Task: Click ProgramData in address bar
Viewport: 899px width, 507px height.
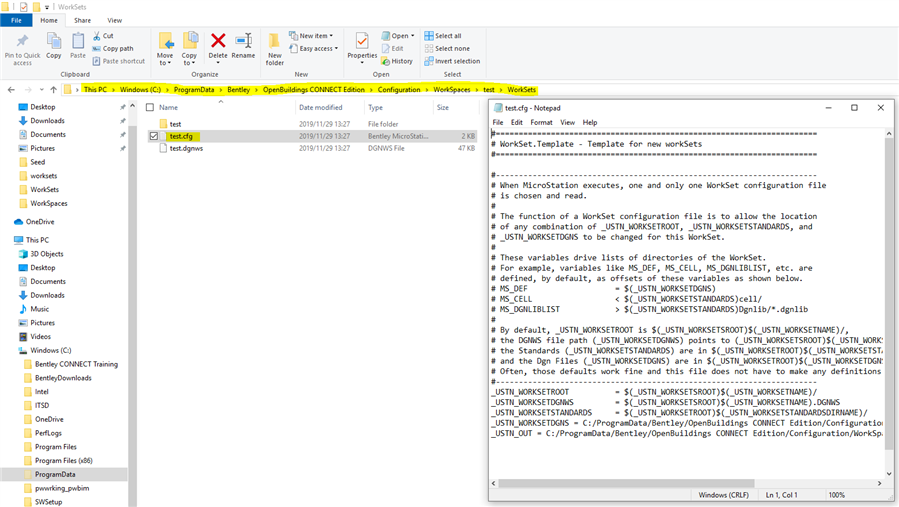Action: pos(194,89)
